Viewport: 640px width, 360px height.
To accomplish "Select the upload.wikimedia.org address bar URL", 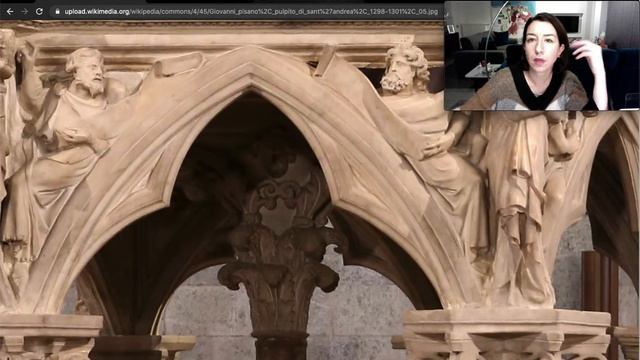I will (x=251, y=12).
